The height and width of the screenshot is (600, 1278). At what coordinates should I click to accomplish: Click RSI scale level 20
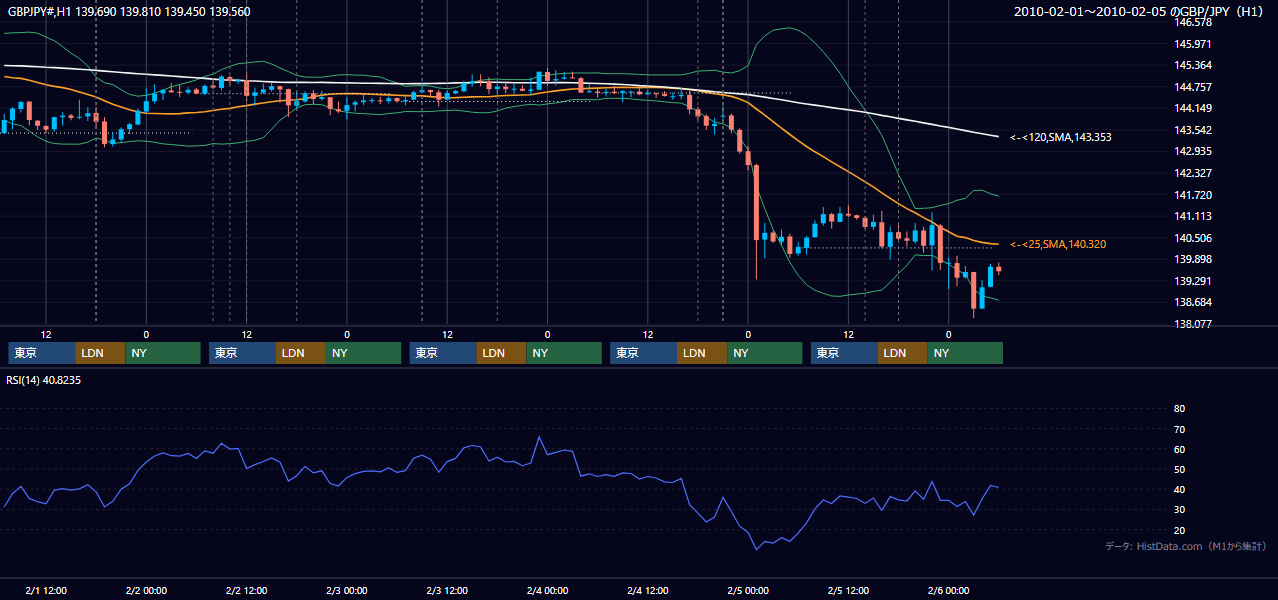pos(1179,530)
